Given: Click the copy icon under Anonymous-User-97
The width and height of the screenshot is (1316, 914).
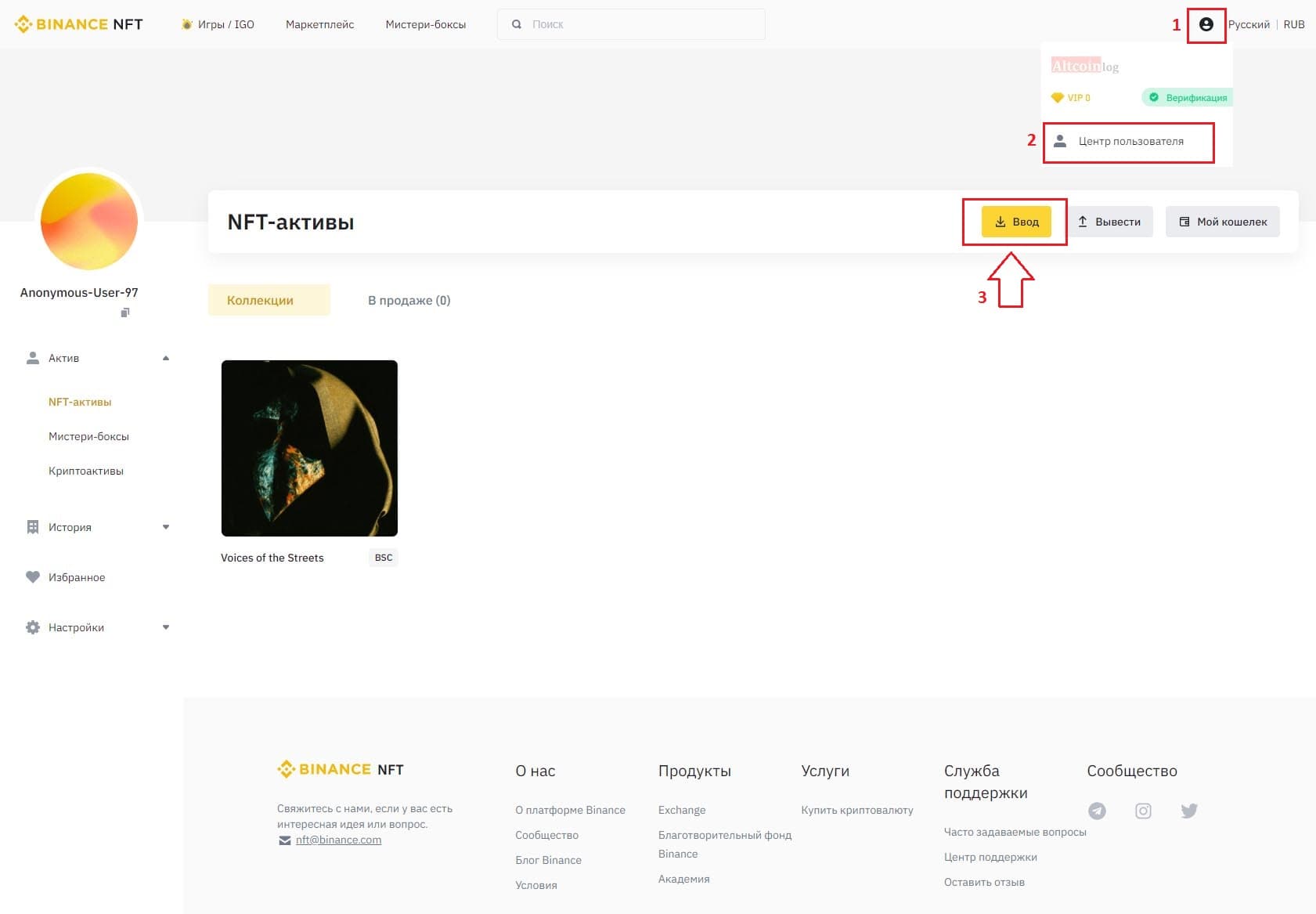Looking at the screenshot, I should point(124,312).
